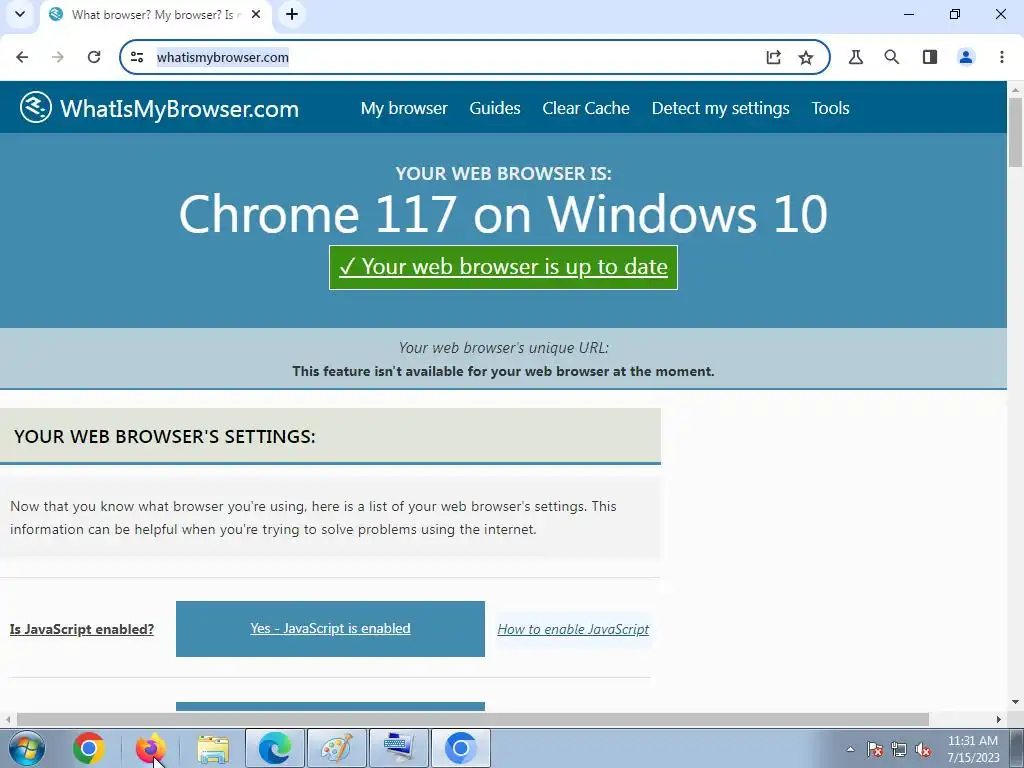Click the horizontal scrollbar thumb

point(473,719)
